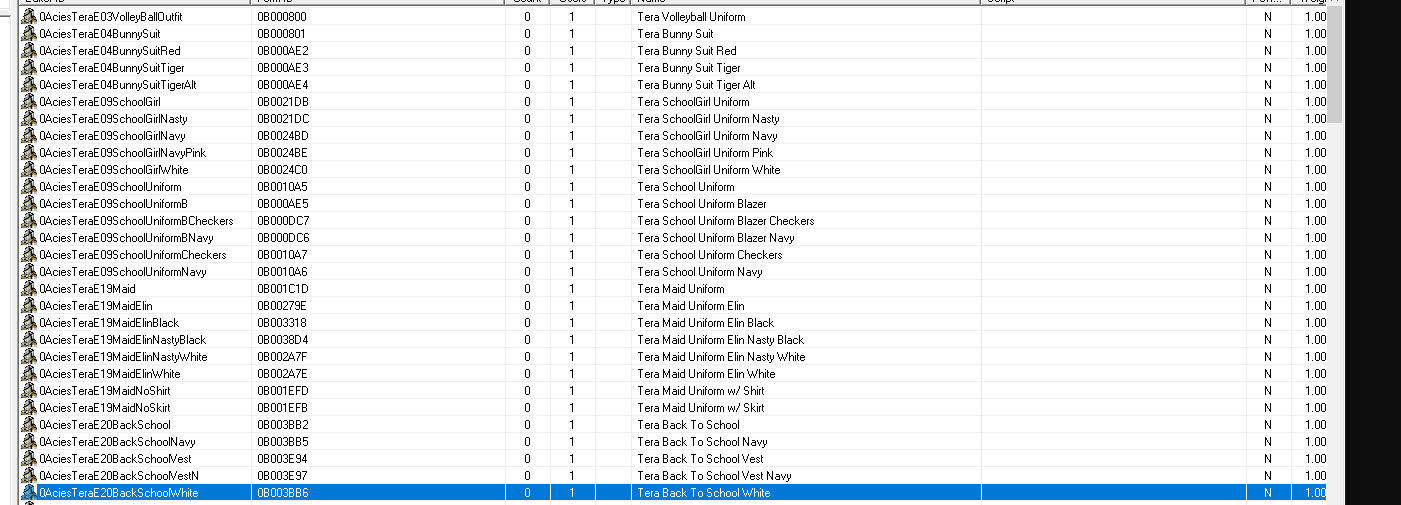
Task: Click the armor icon beside 0AciesTeraE04BunnySuitRed
Action: [28, 51]
